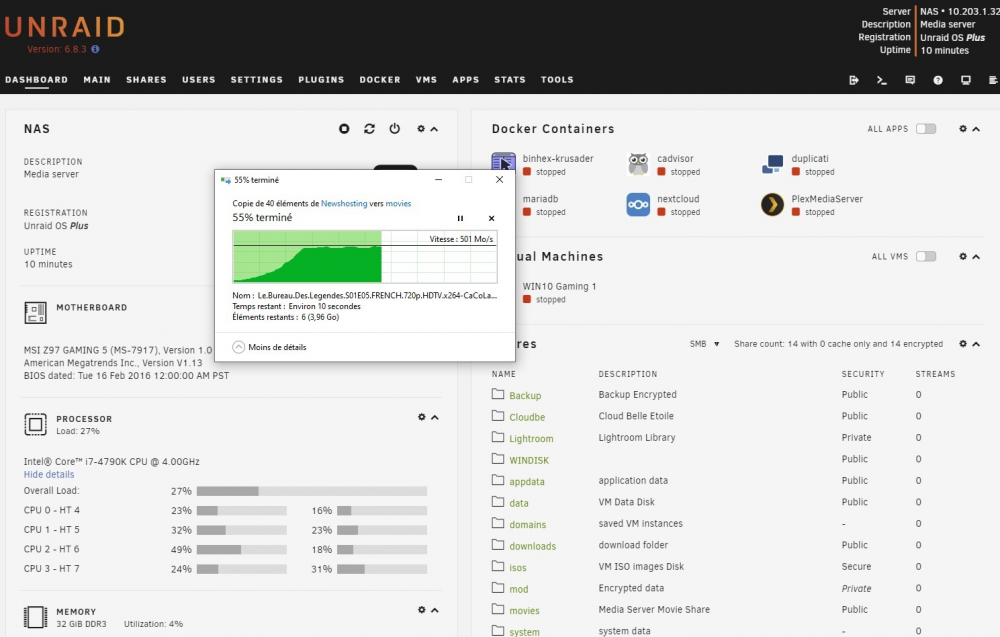
Task: Open the Lightroom share link
Action: click(531, 439)
